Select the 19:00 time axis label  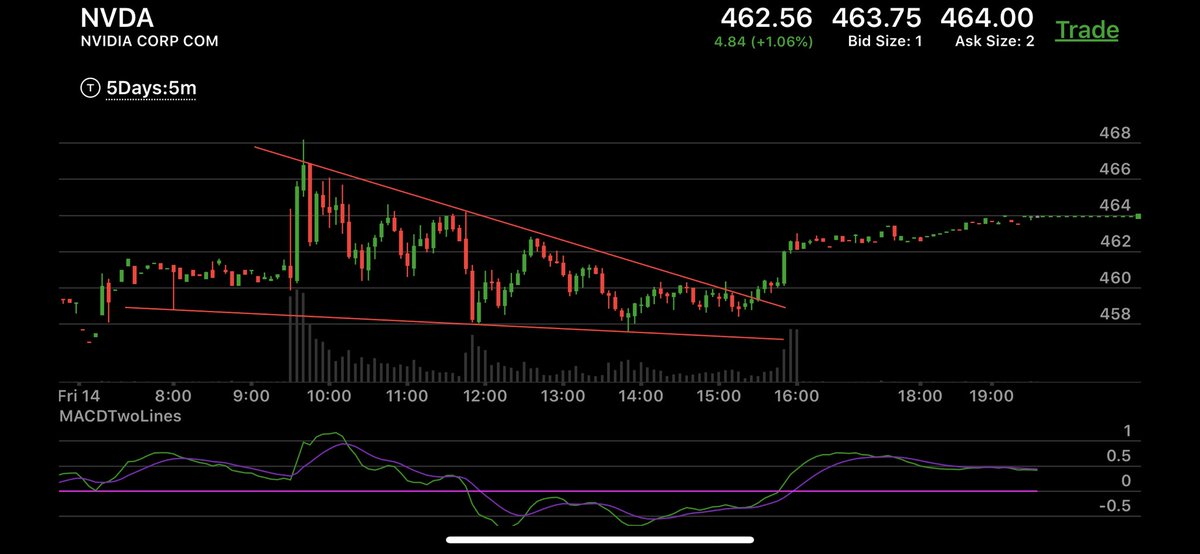[991, 397]
